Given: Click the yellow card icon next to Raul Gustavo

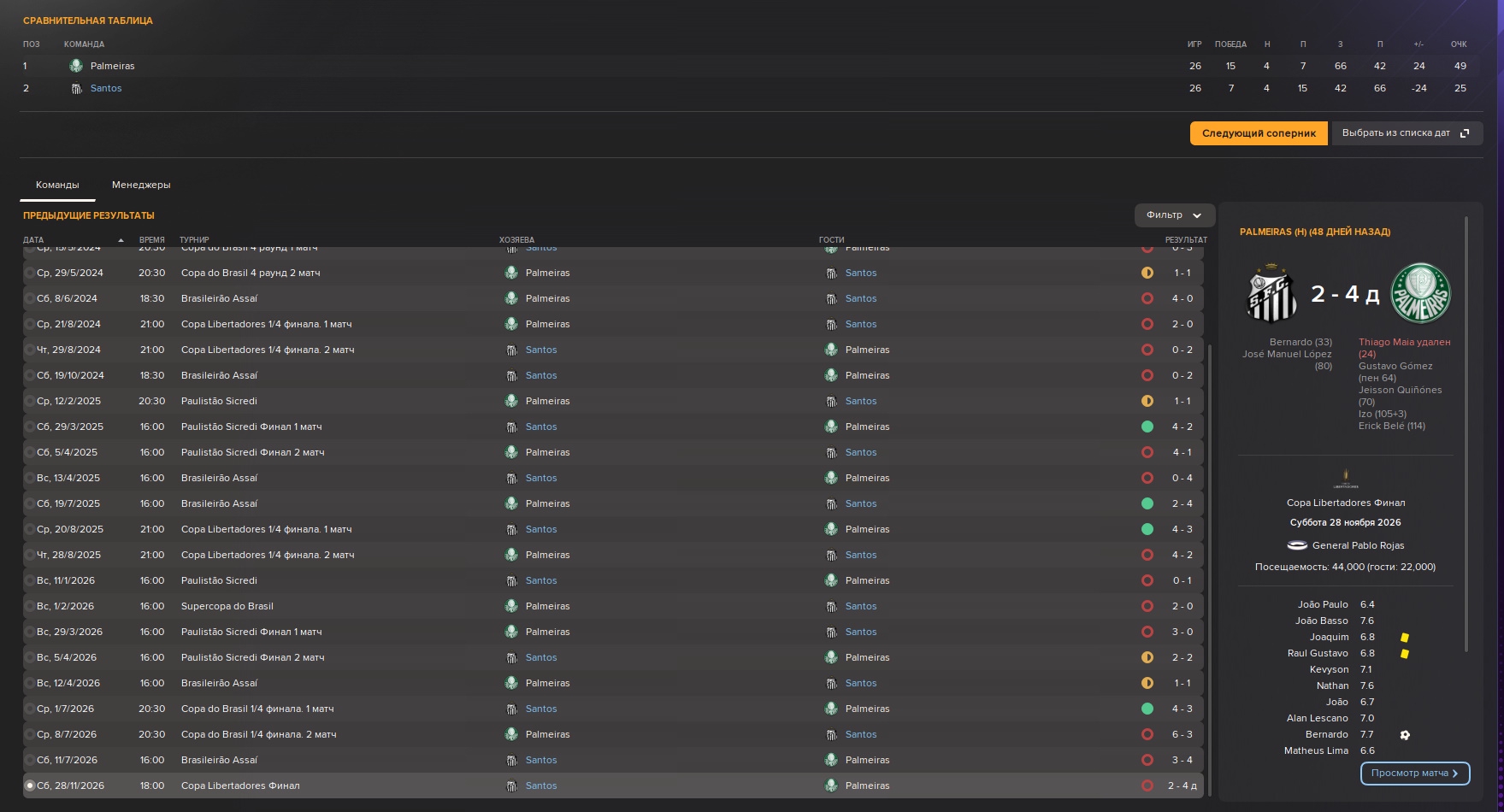Looking at the screenshot, I should [x=1405, y=654].
